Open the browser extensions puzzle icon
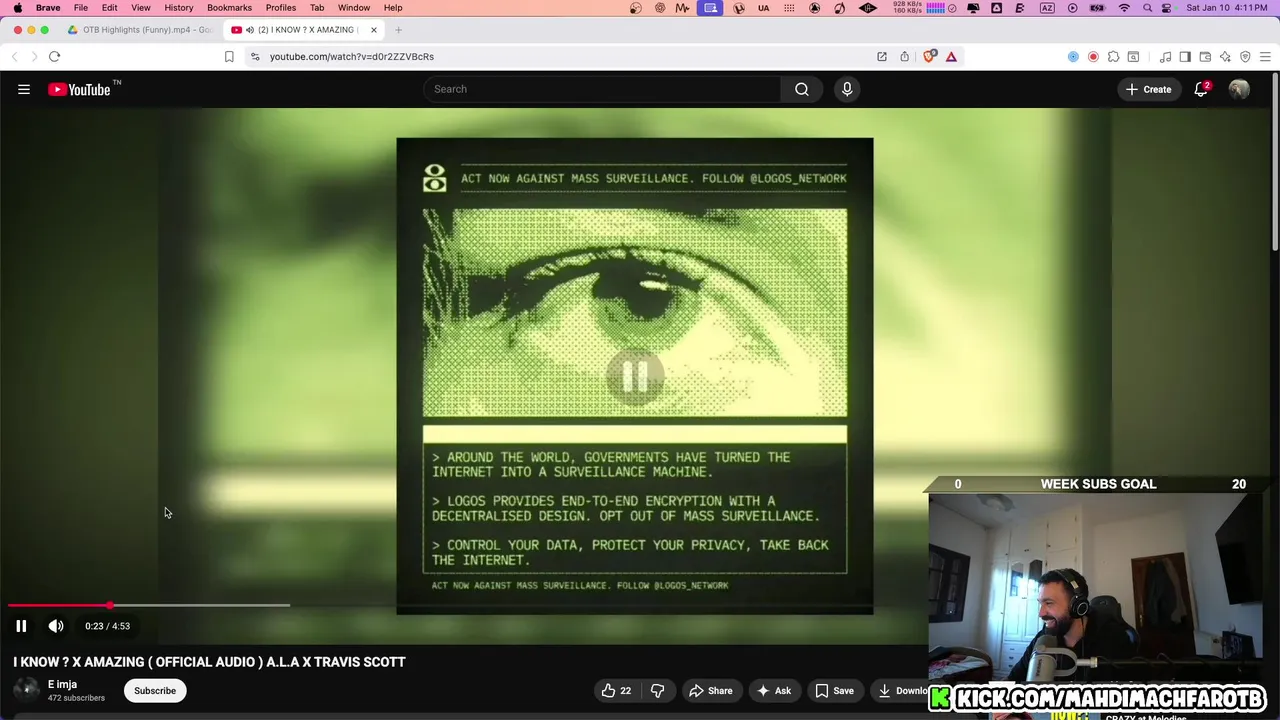This screenshot has width=1280, height=720. (x=1113, y=57)
